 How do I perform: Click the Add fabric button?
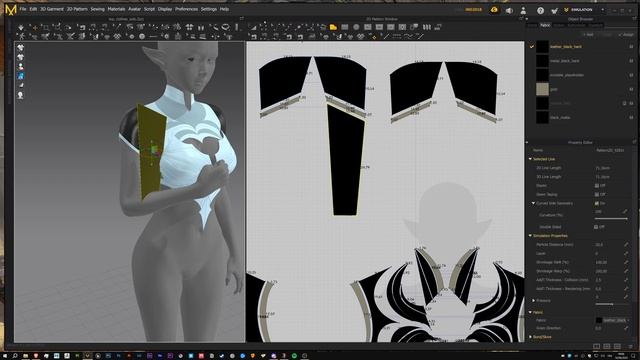click(588, 35)
